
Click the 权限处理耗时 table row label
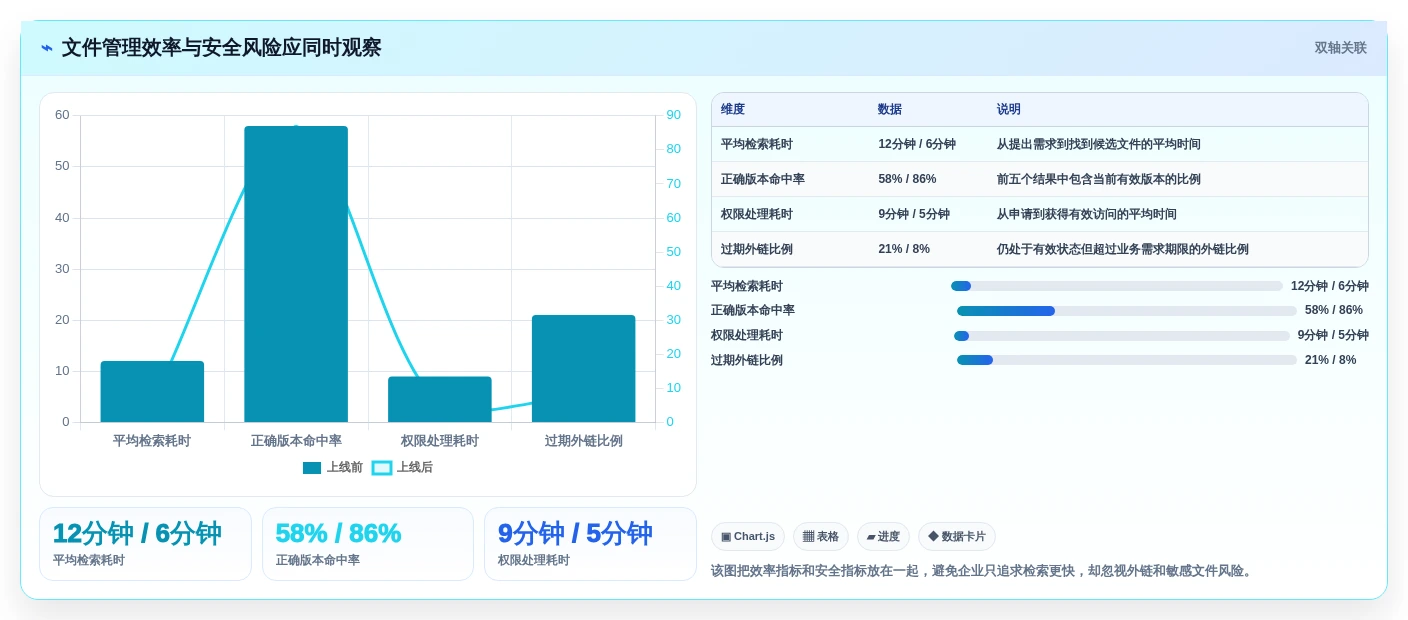click(757, 214)
